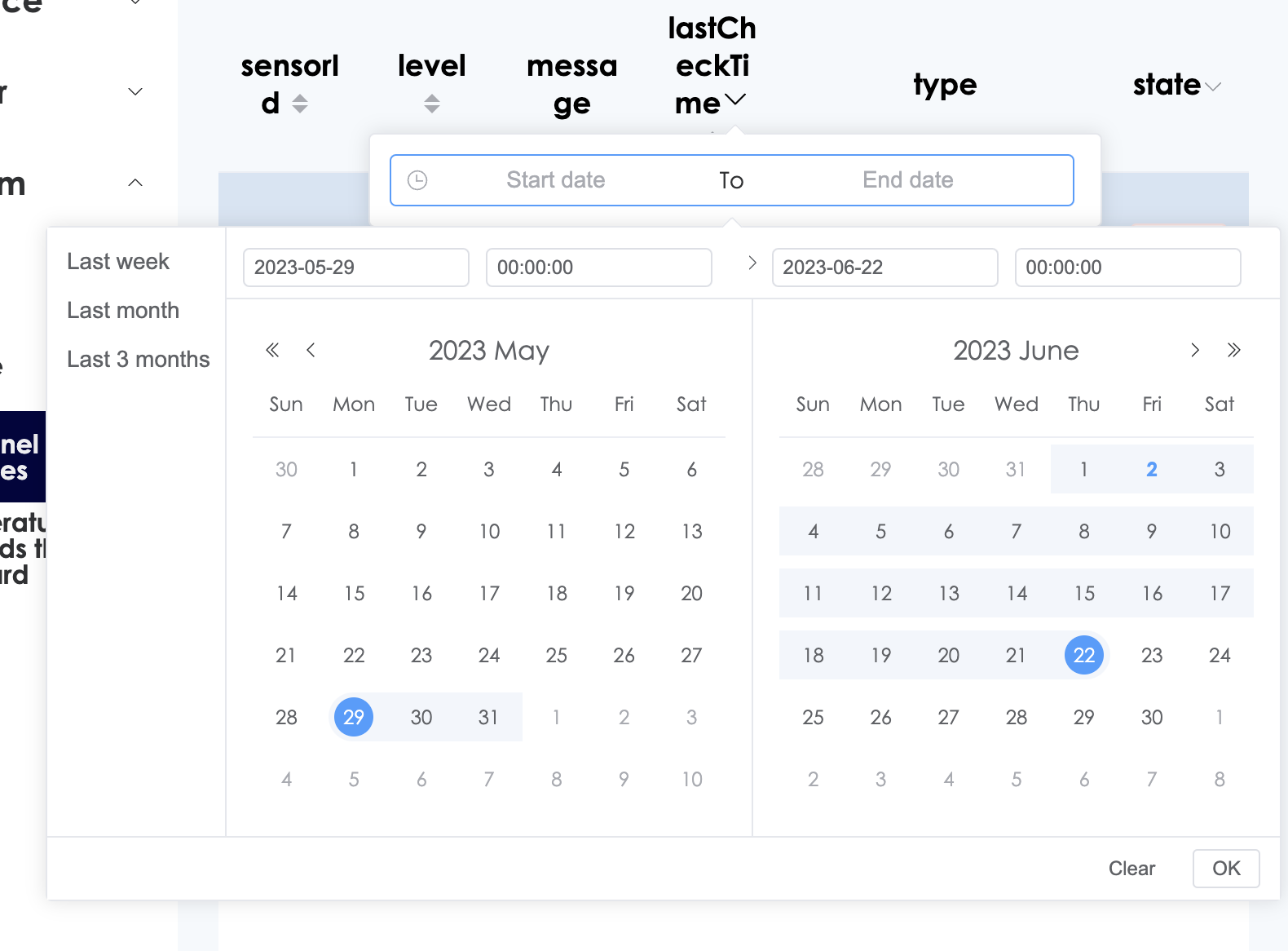
Task: Sort by the sensorId column sort arrows
Action: (300, 104)
